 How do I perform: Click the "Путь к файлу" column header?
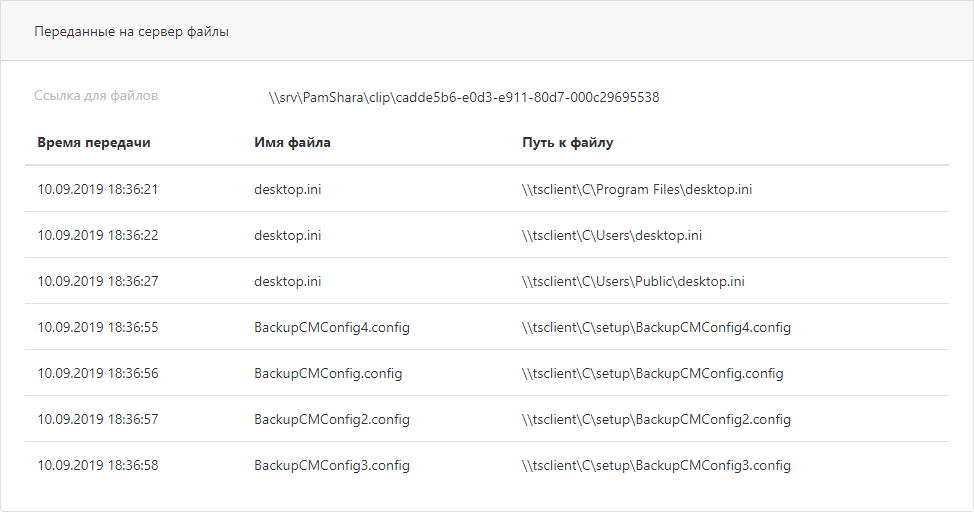click(x=568, y=143)
